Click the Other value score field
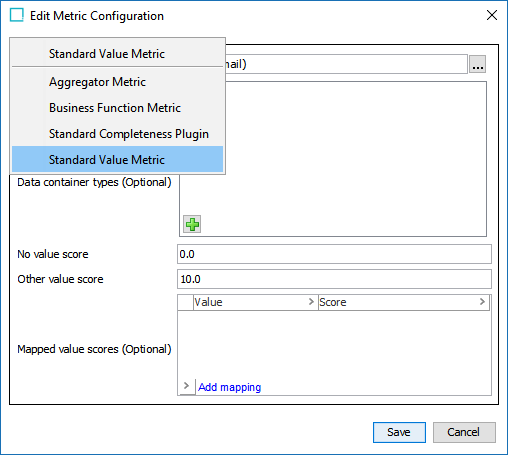Screen dimensions: 508x455 pyautogui.click(x=334, y=279)
